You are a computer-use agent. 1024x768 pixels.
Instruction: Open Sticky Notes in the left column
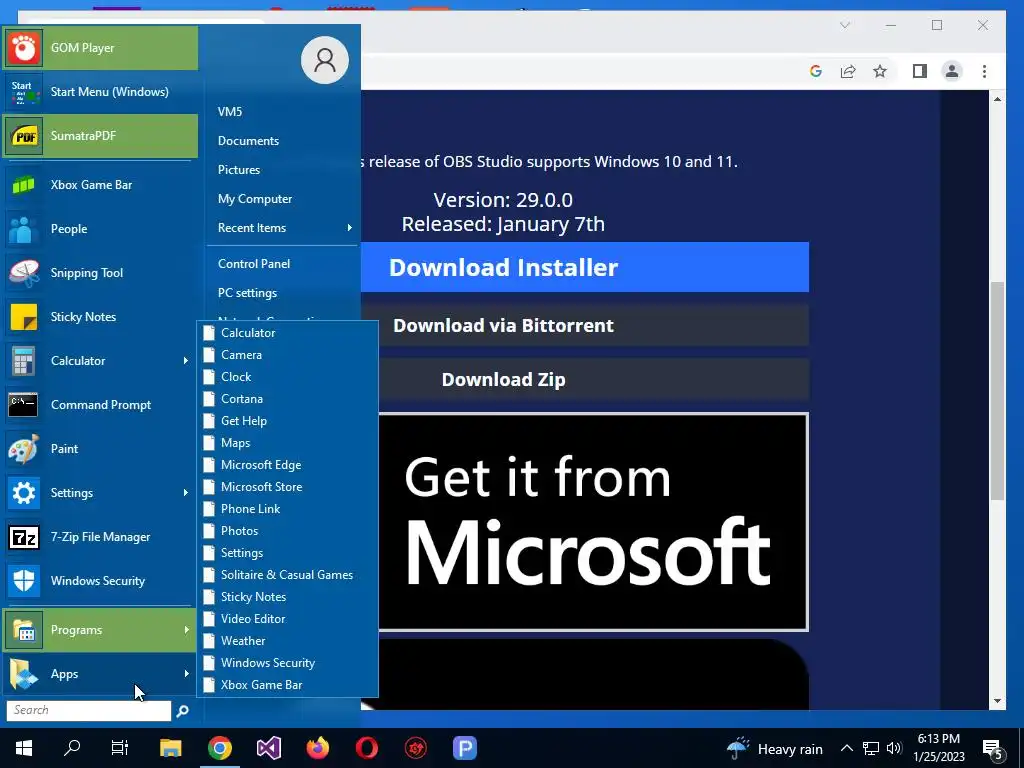(x=100, y=317)
